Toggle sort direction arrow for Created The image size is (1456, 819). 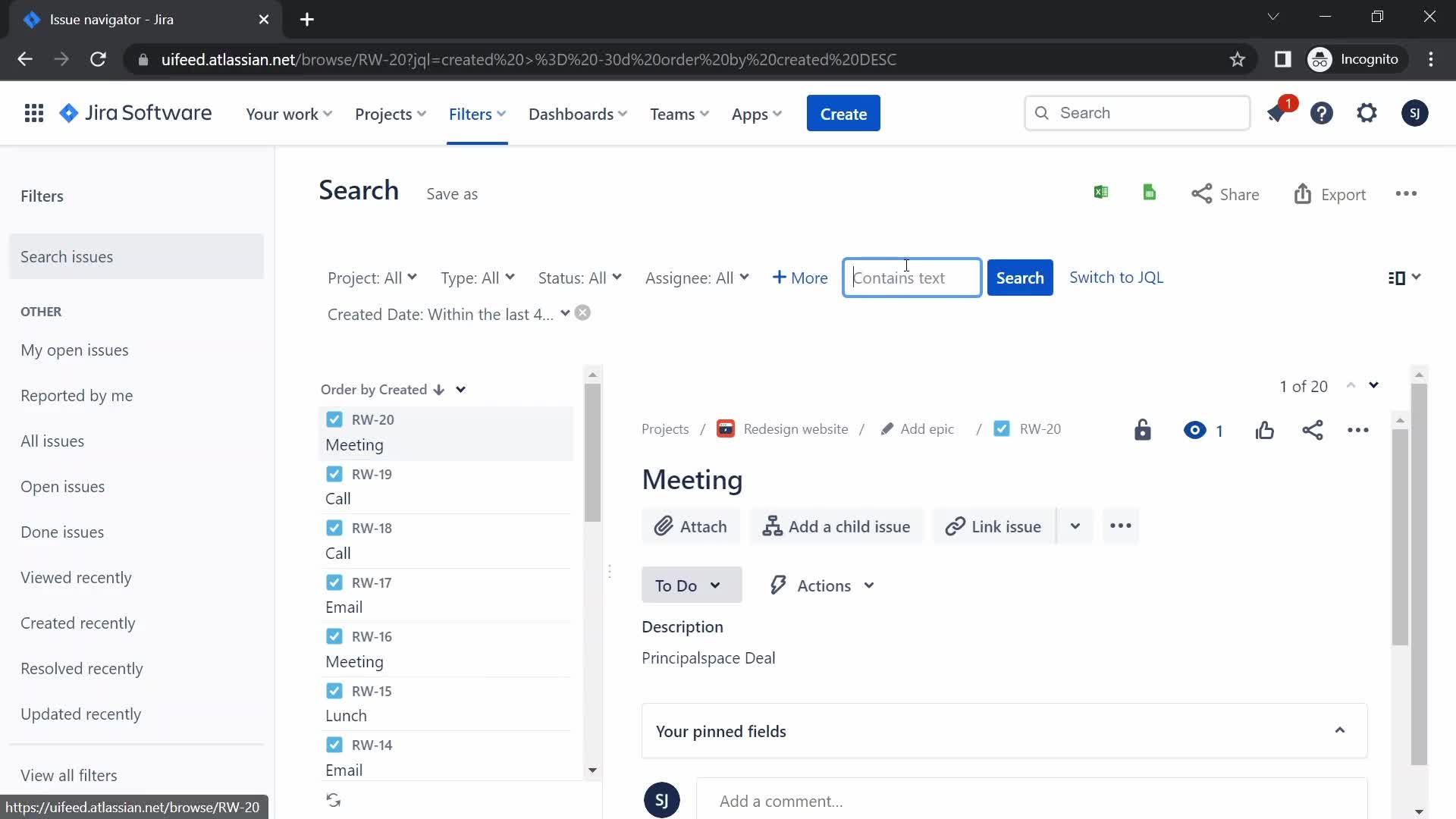[438, 390]
